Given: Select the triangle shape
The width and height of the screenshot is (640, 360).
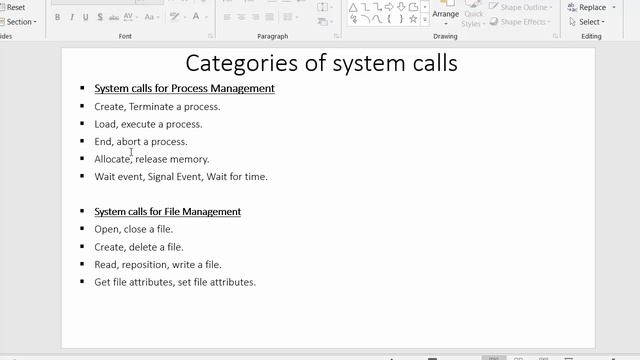Looking at the screenshot, I should coord(353,7).
